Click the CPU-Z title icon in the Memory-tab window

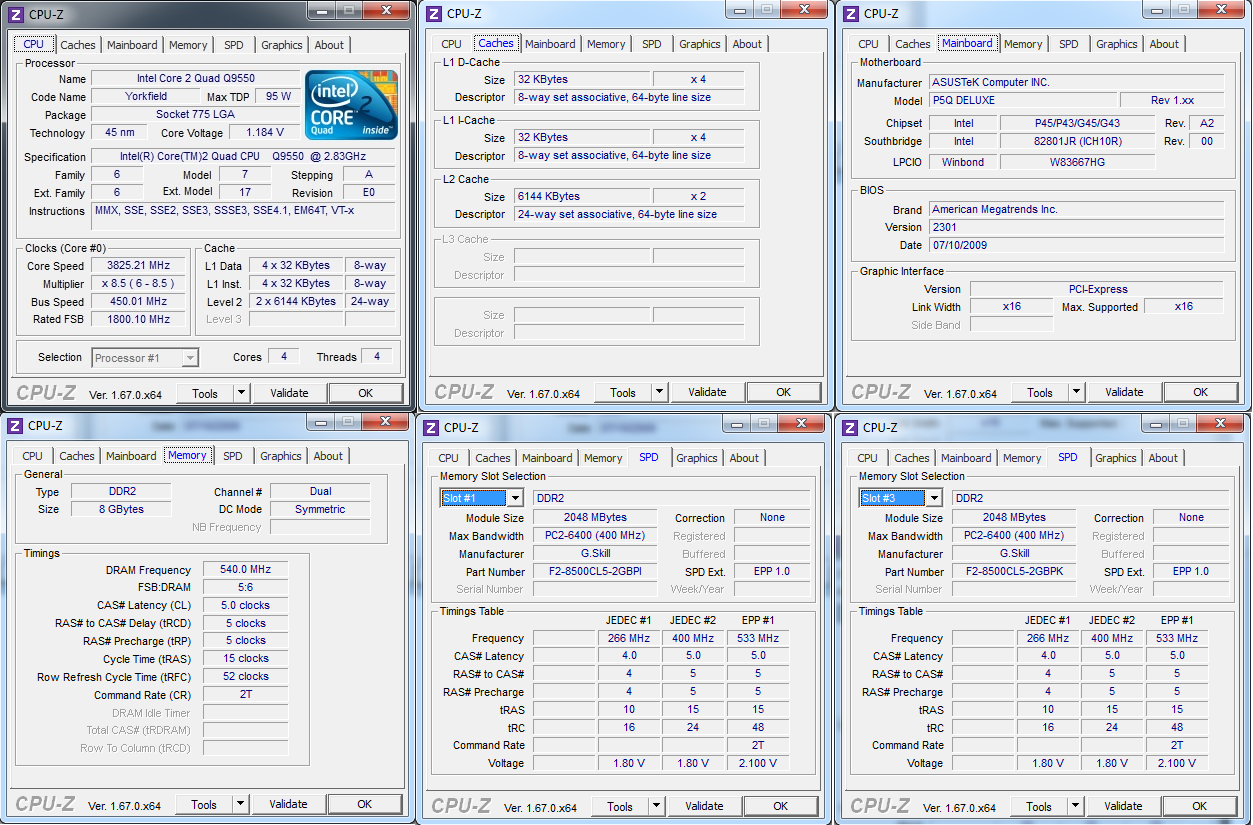15,426
